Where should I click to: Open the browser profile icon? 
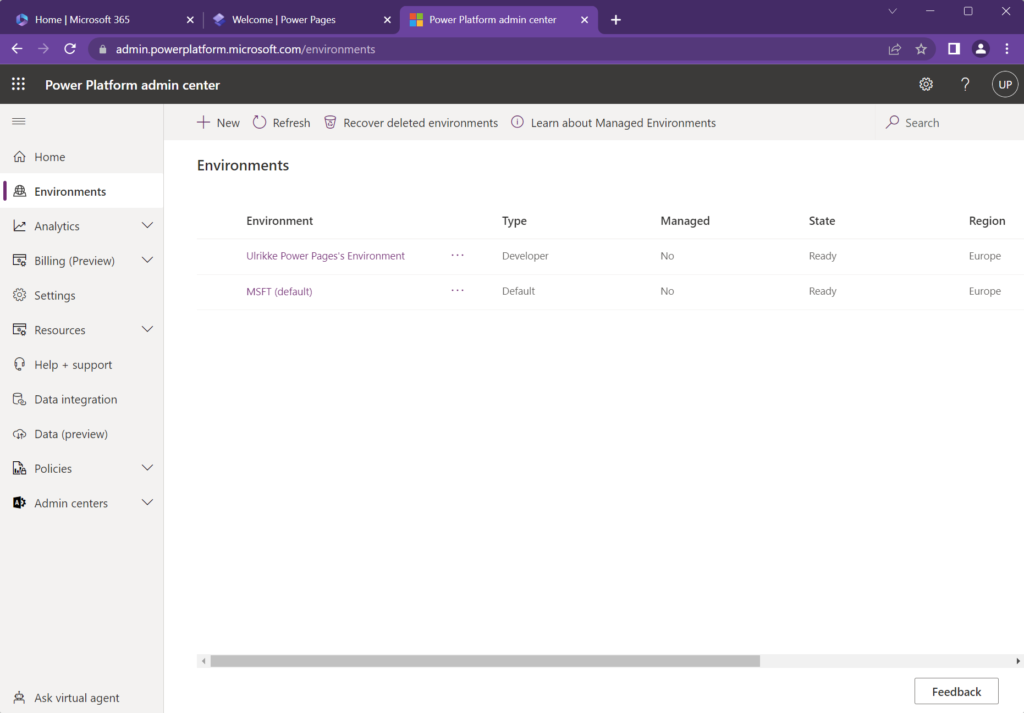point(980,49)
